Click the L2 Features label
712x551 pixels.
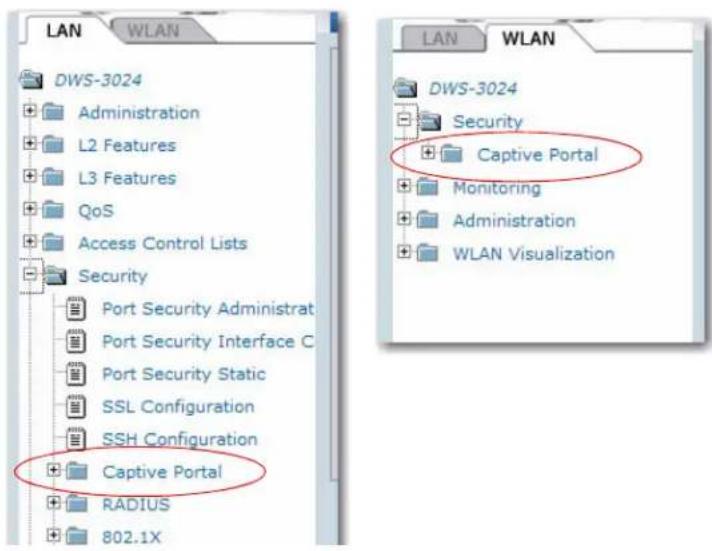127,145
